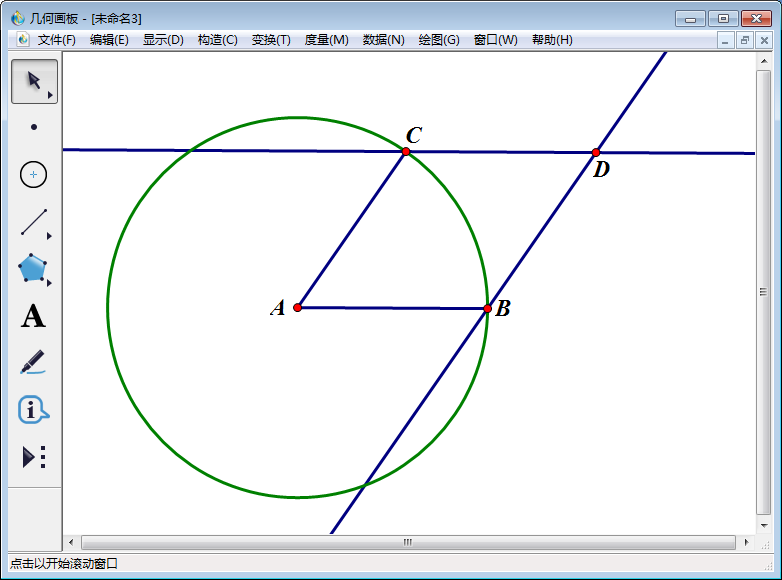
Task: Select the Arrow selection tool
Action: click(x=34, y=81)
